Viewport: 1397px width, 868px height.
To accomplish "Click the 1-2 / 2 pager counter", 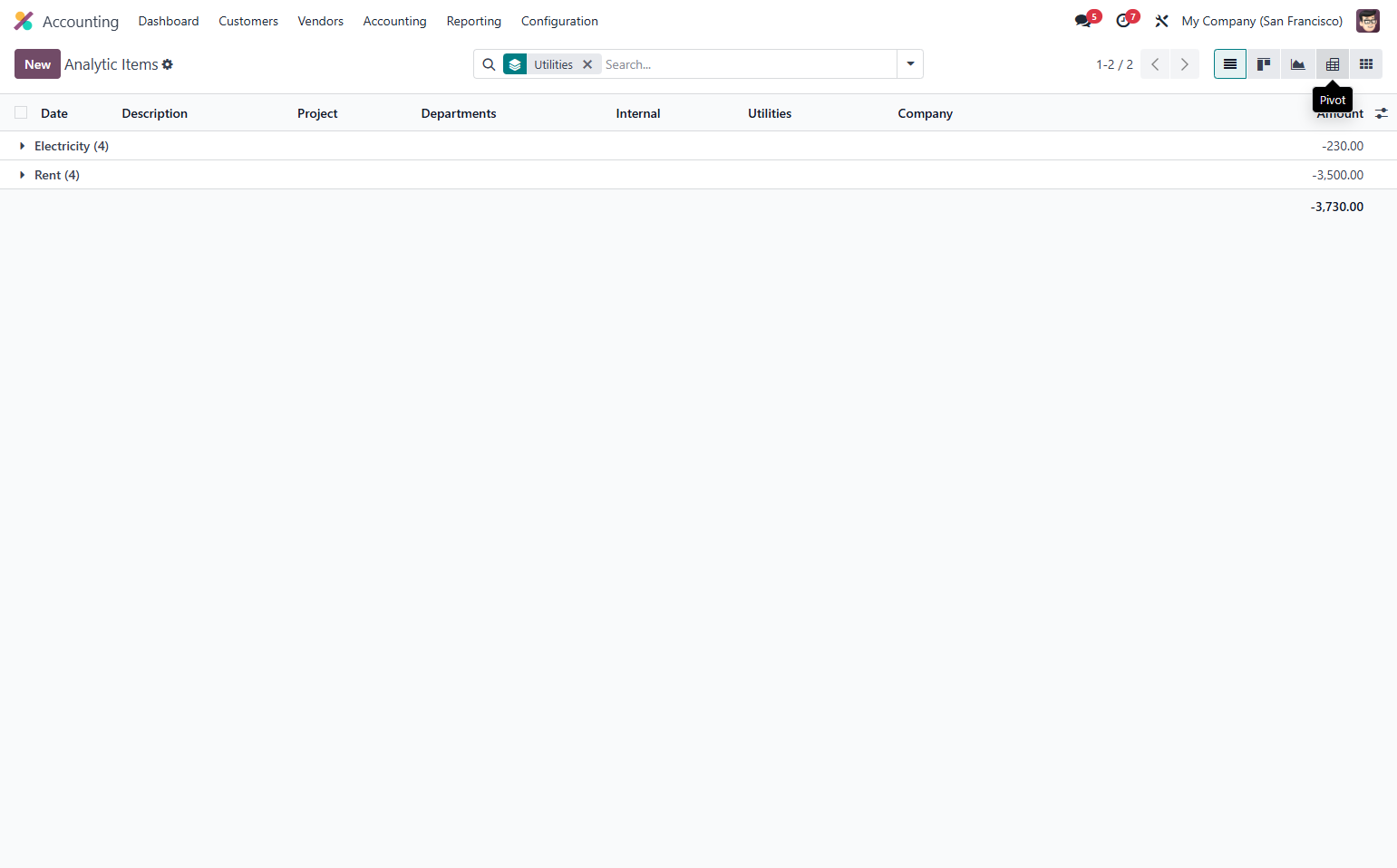I will [1114, 64].
